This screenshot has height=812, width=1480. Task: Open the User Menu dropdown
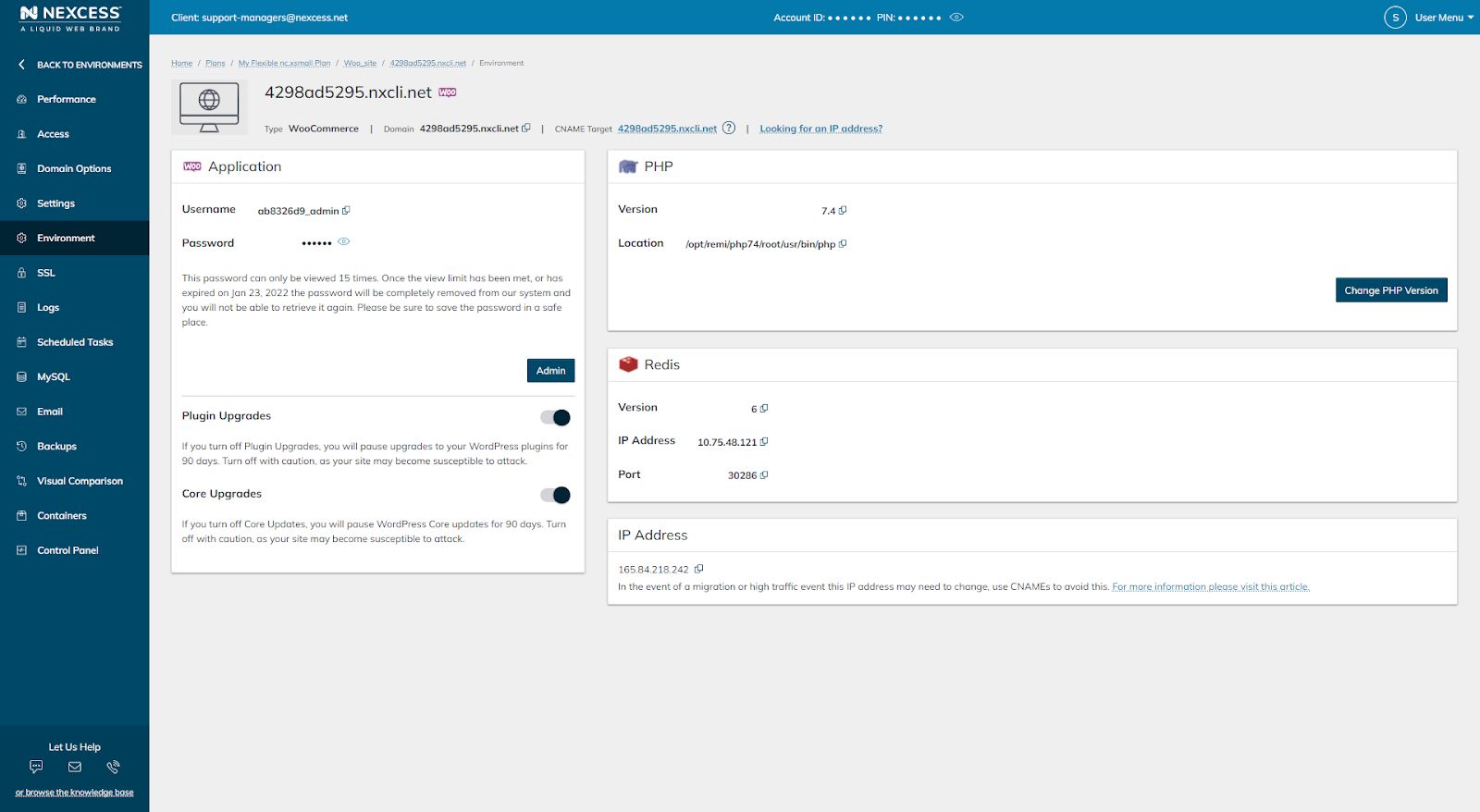[x=1444, y=18]
